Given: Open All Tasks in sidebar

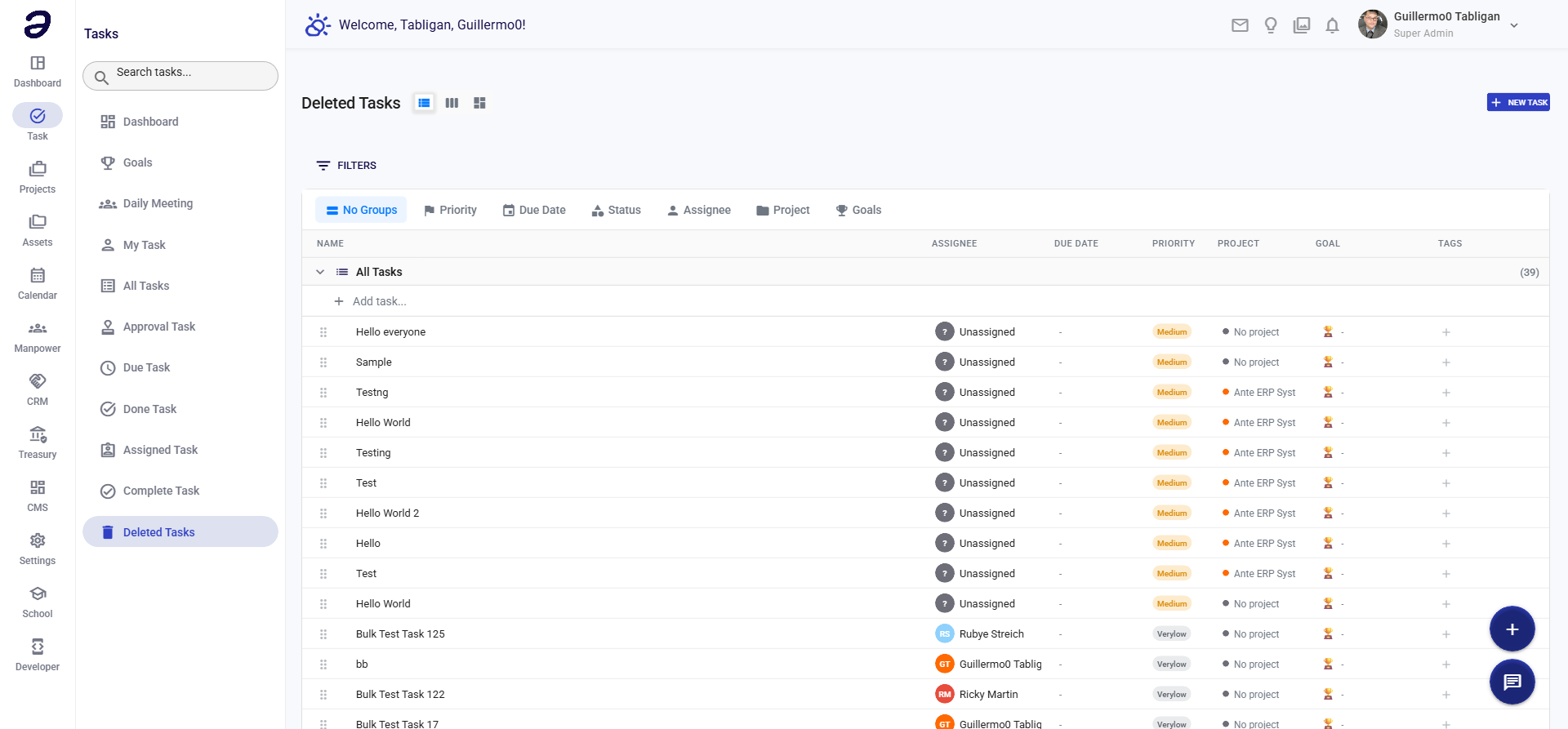Looking at the screenshot, I should click(x=180, y=286).
